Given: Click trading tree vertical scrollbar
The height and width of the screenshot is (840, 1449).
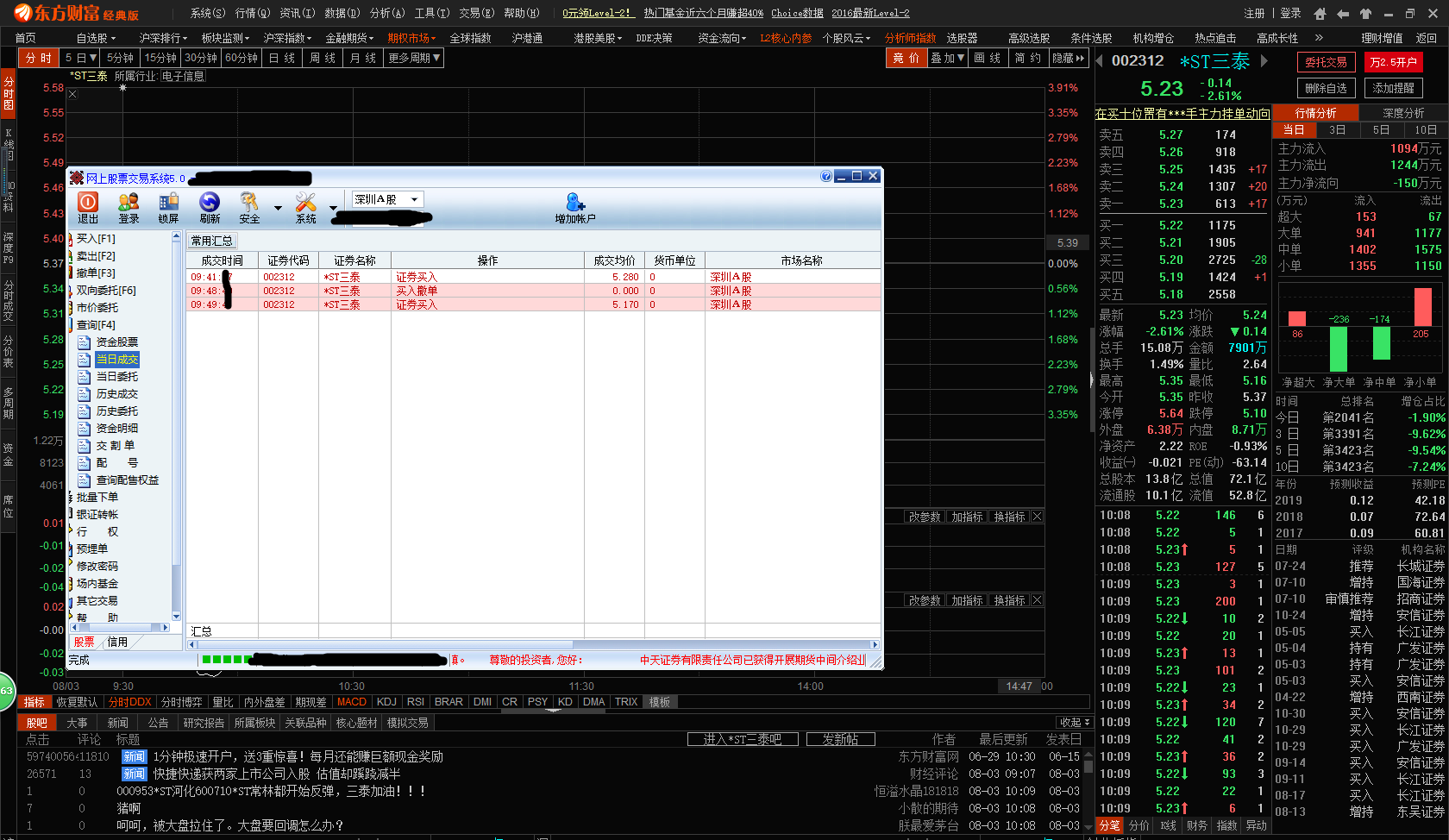Looking at the screenshot, I should click(176, 426).
